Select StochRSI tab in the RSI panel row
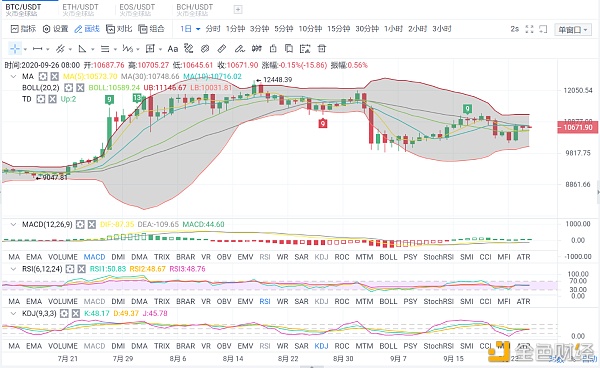This screenshot has width=600, height=368. pyautogui.click(x=438, y=301)
